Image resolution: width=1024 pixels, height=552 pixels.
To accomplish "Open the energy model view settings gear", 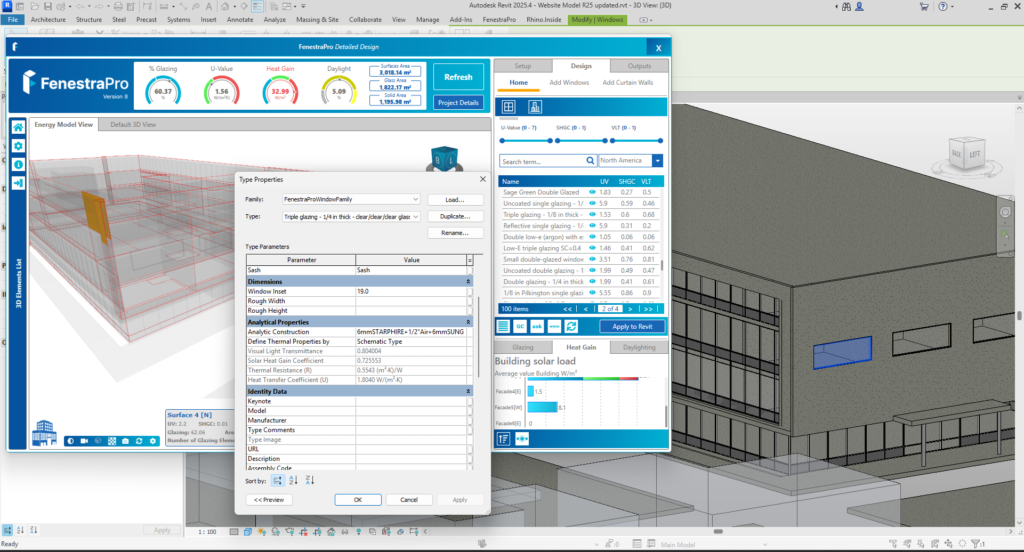I will 153,441.
